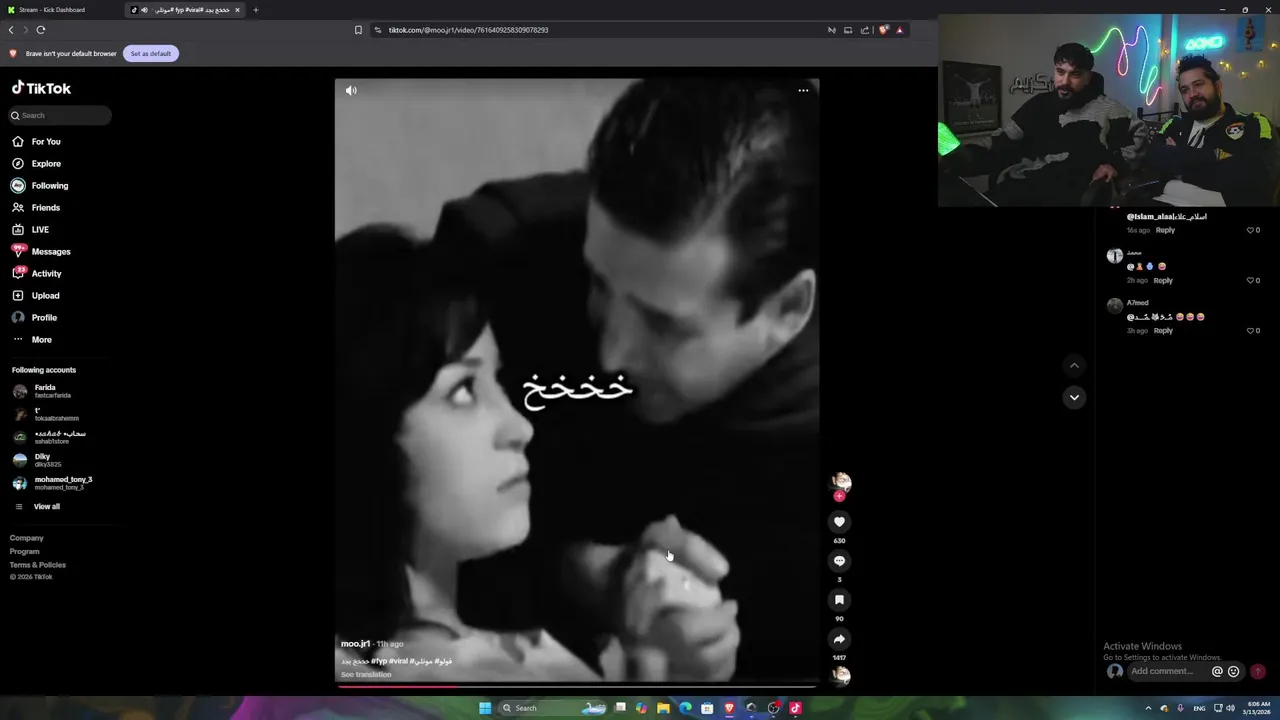
Task: Like the Islam_alaa comment heart
Action: click(x=1250, y=230)
